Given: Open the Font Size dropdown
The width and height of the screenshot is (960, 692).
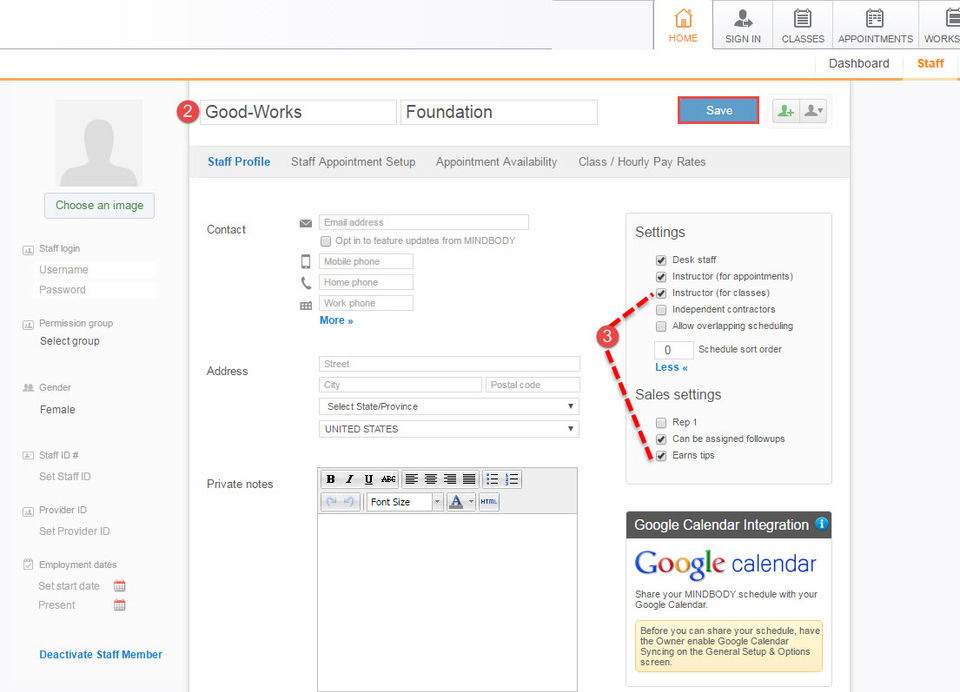Looking at the screenshot, I should tap(405, 502).
